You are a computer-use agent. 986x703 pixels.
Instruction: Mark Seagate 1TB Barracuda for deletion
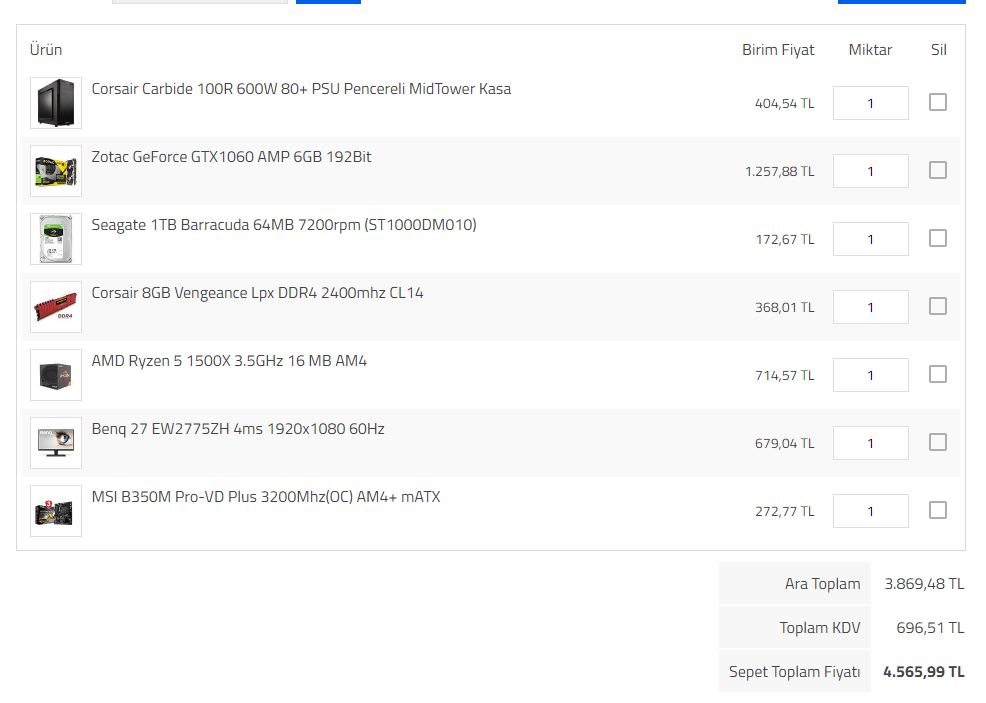[x=938, y=238]
